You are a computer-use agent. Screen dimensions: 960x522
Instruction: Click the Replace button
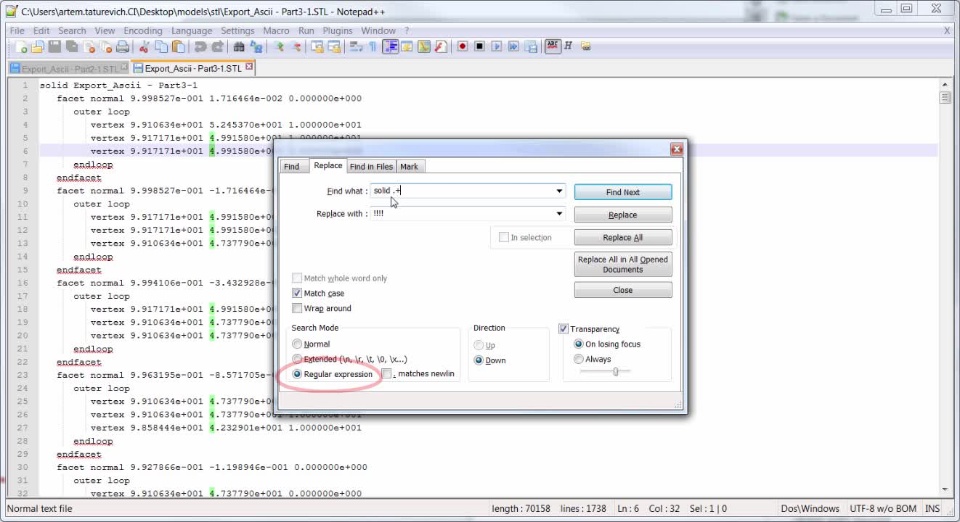(623, 215)
